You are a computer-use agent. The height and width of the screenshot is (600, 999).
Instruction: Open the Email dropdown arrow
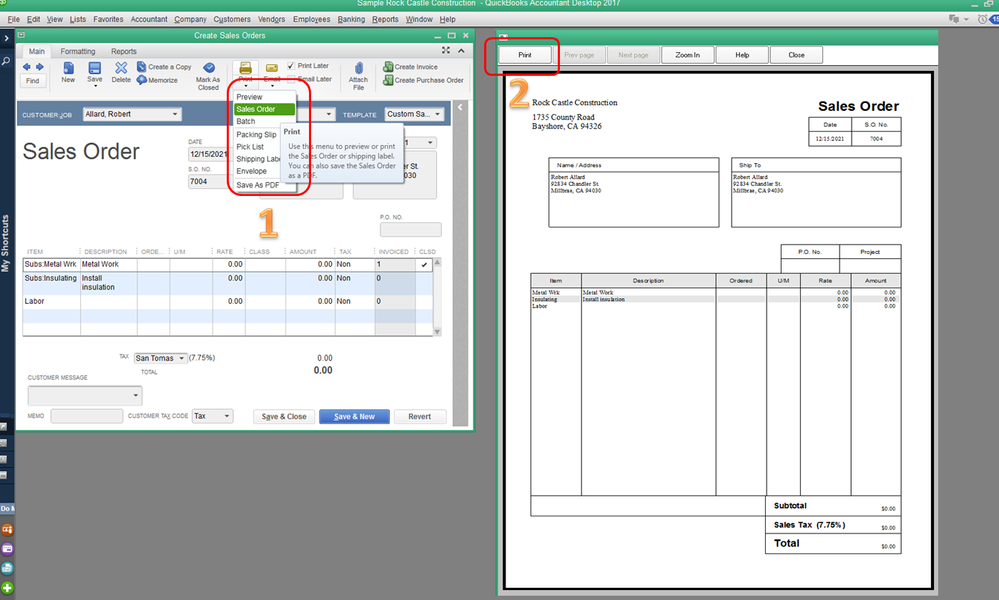272,86
